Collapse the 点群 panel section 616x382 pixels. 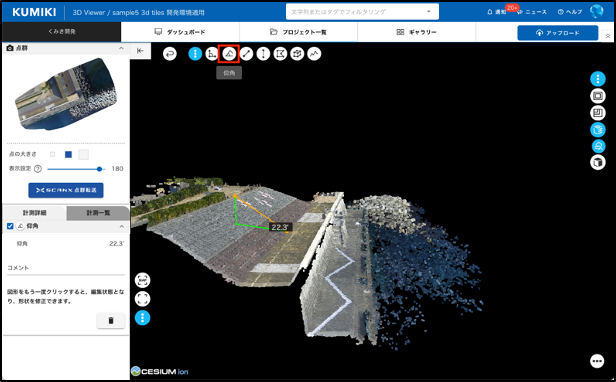[121, 48]
